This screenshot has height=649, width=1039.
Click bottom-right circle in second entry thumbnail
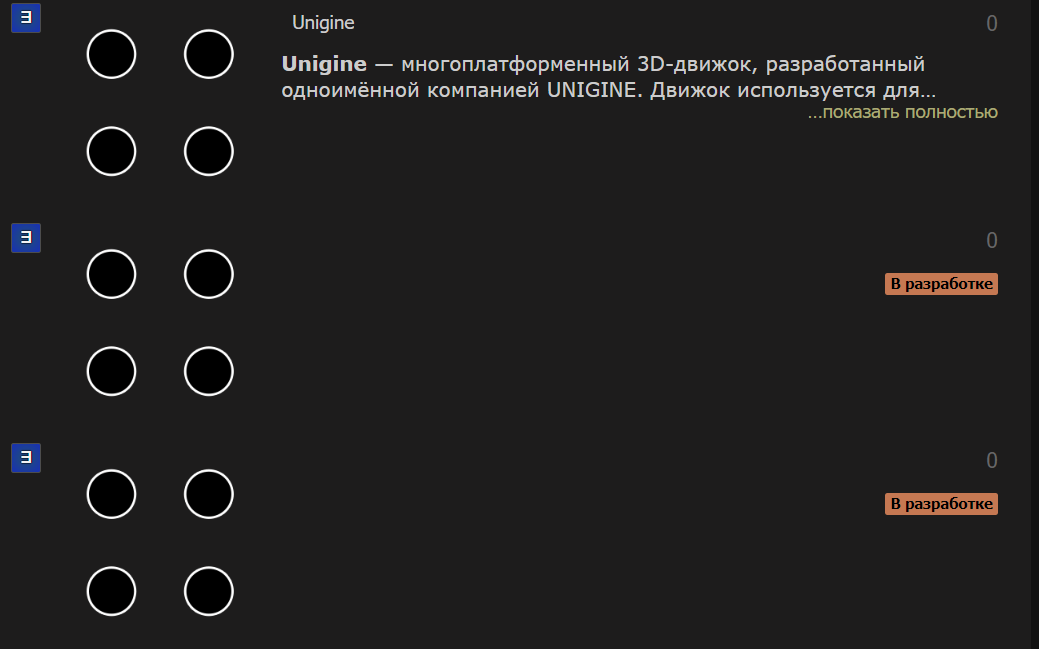point(208,371)
